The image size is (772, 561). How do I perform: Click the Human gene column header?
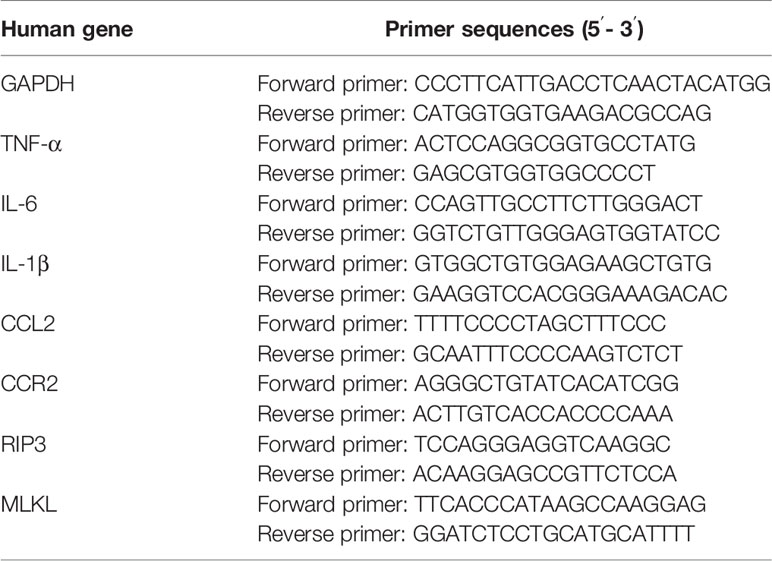pyautogui.click(x=67, y=30)
